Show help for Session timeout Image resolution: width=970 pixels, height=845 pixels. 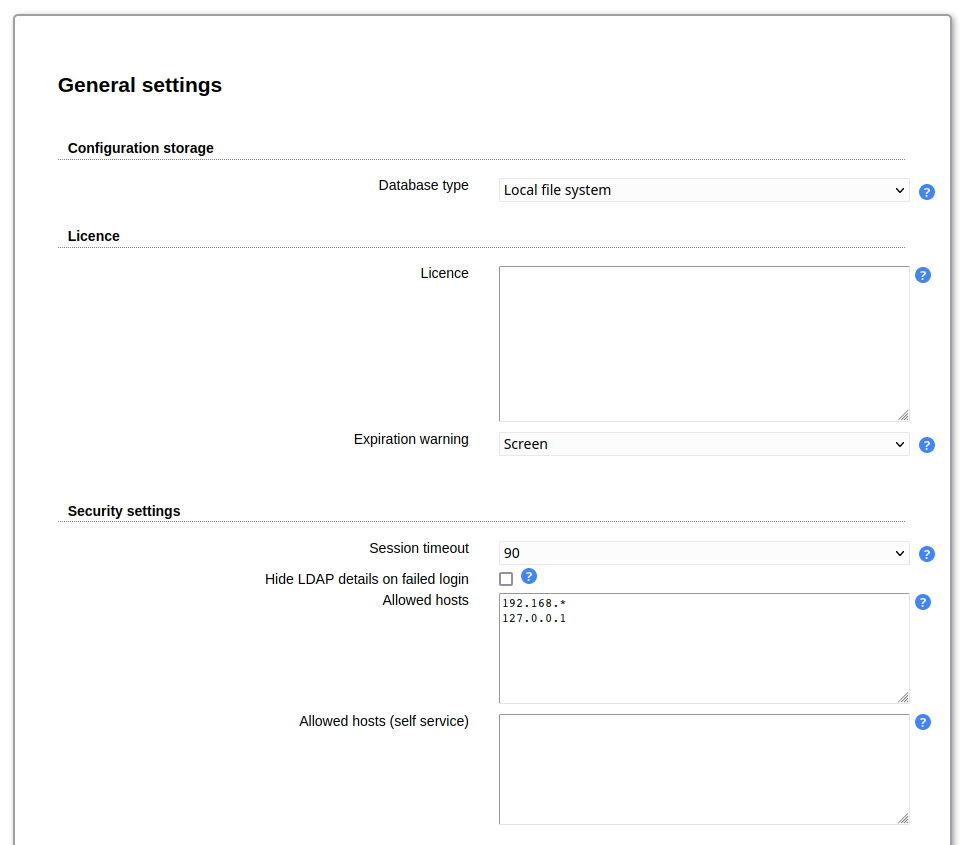[926, 554]
